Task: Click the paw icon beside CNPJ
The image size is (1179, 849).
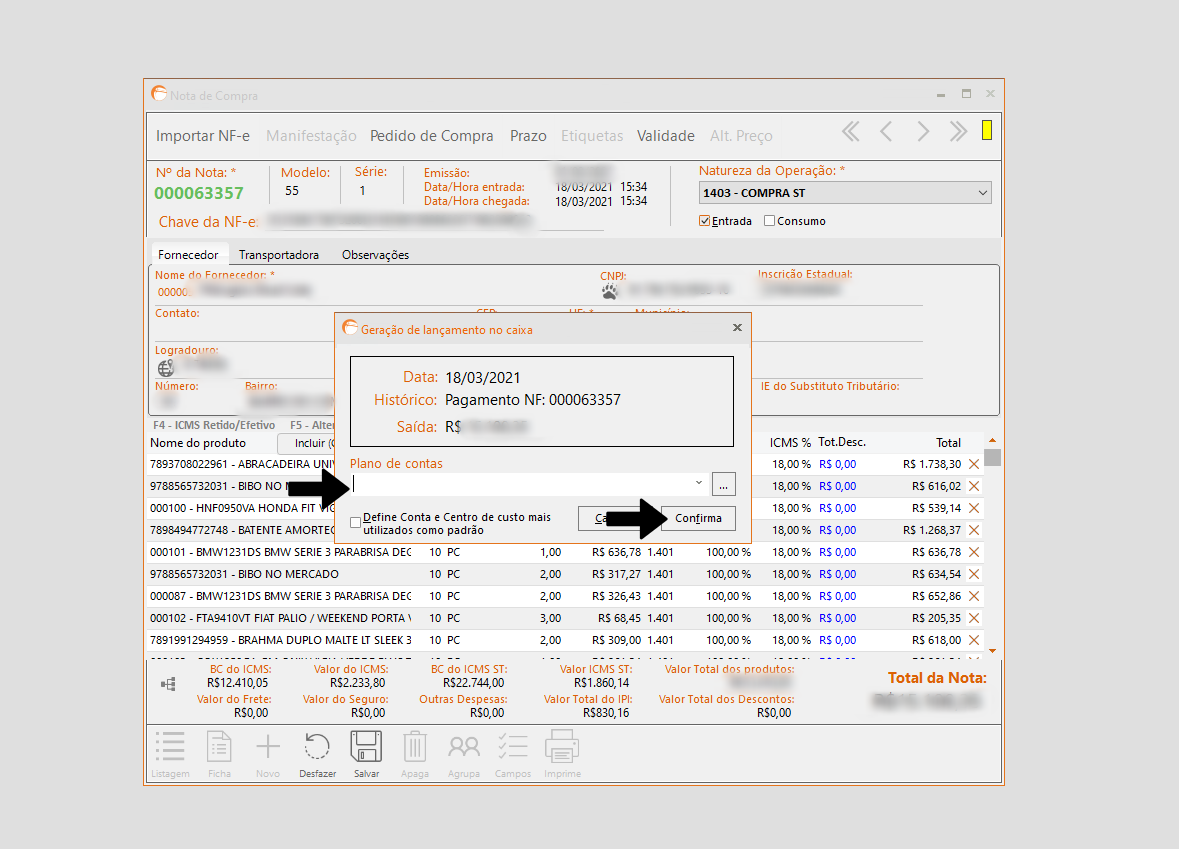Action: pos(609,291)
